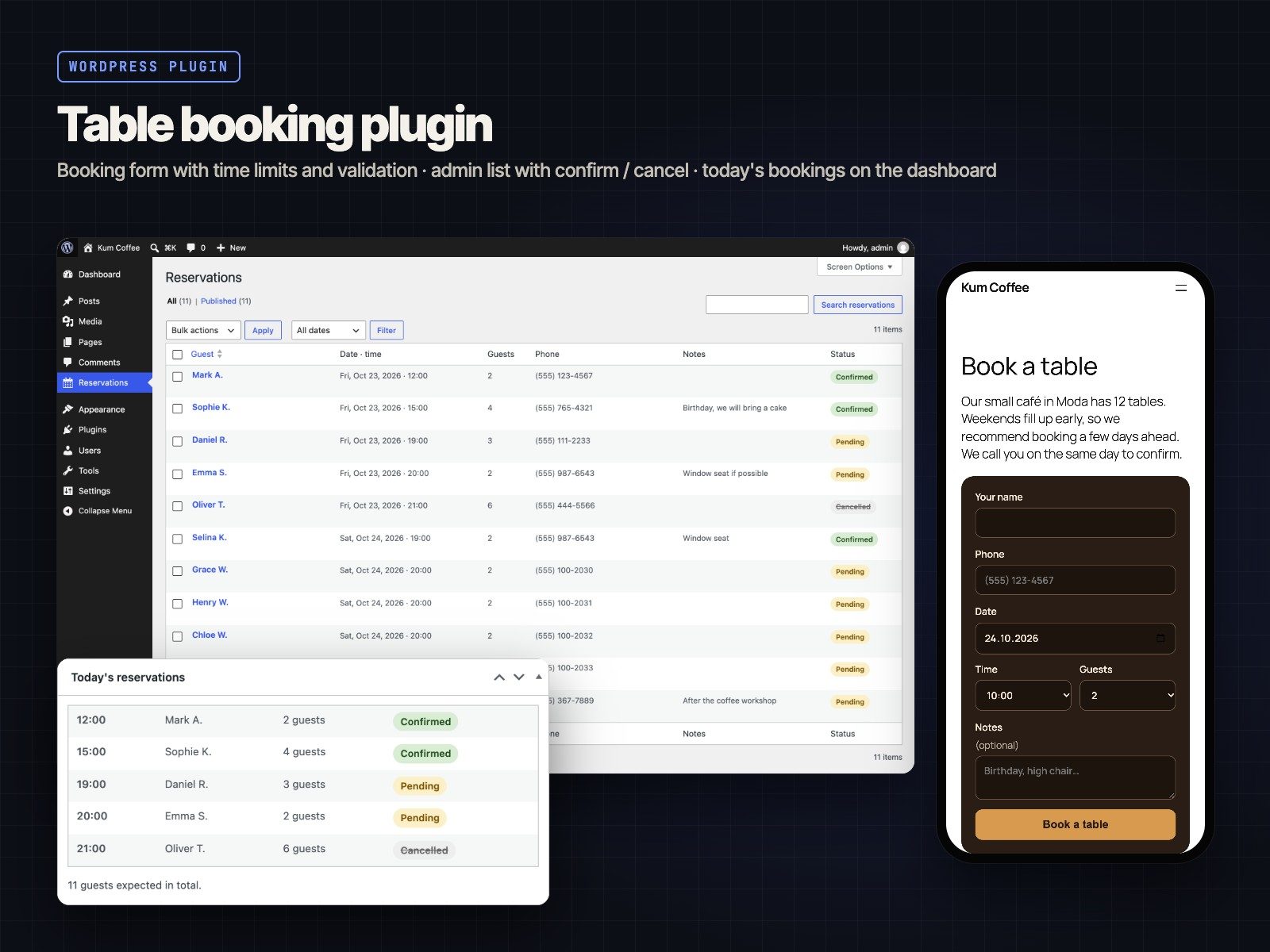Click the plus New icon in admin bar

coord(221,248)
